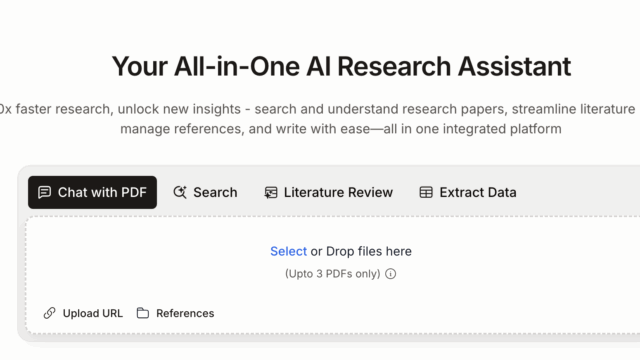
Task: Click the Literature Review tab icon
Action: [x=271, y=192]
